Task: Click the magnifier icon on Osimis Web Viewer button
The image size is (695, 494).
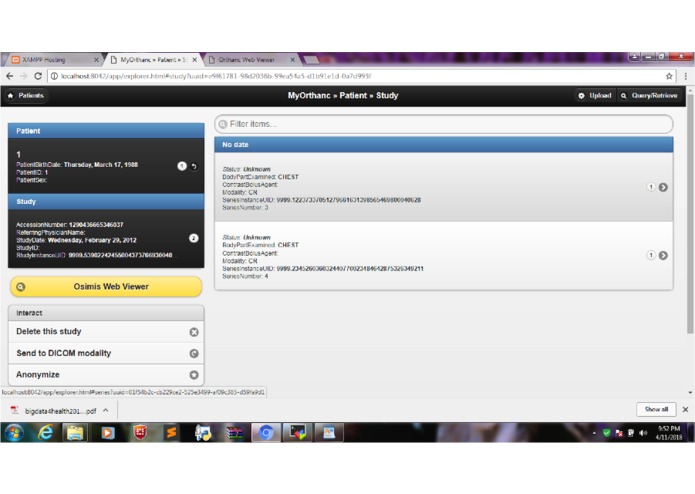Action: (x=20, y=287)
